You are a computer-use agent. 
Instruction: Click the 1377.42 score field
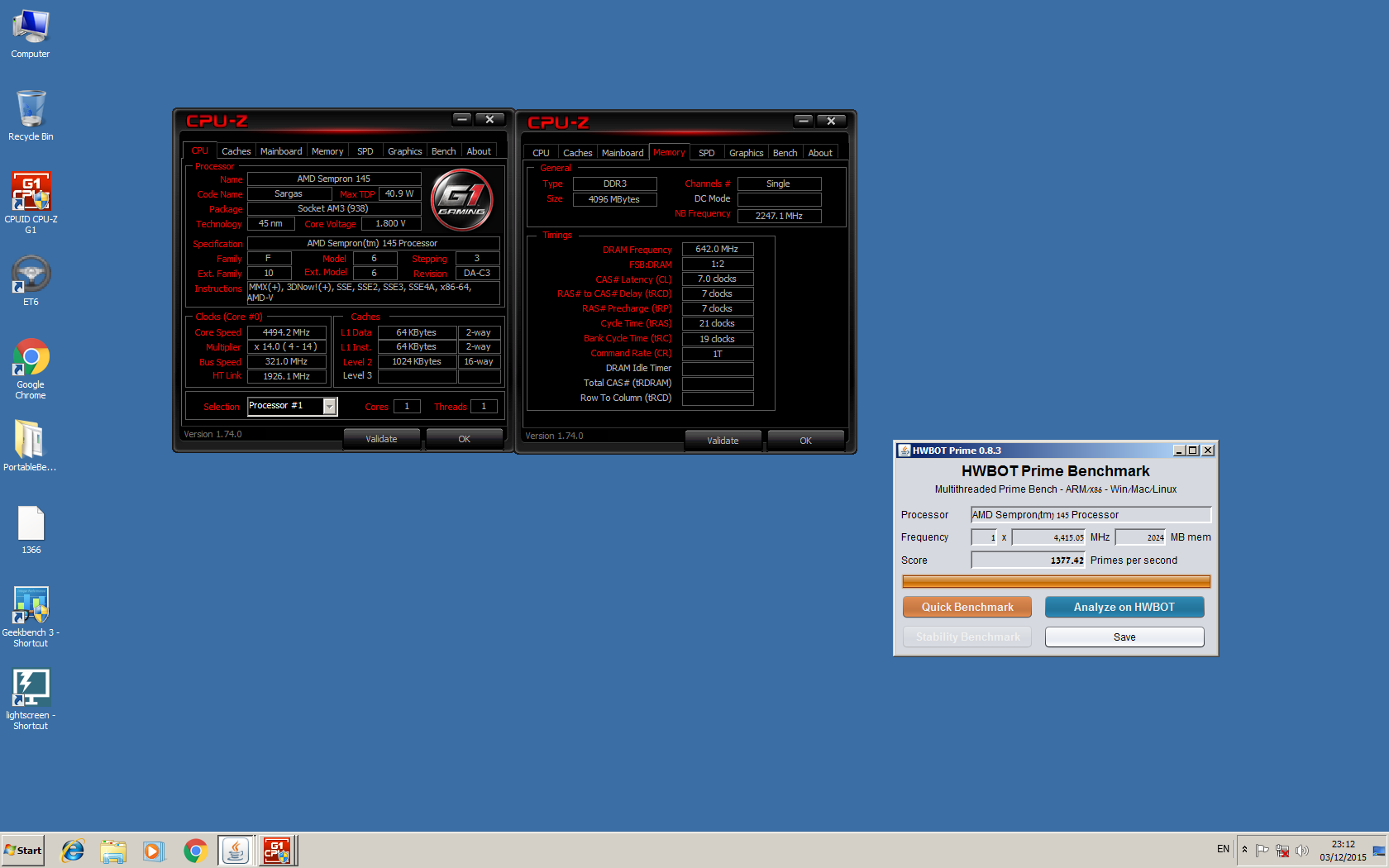[x=1028, y=560]
